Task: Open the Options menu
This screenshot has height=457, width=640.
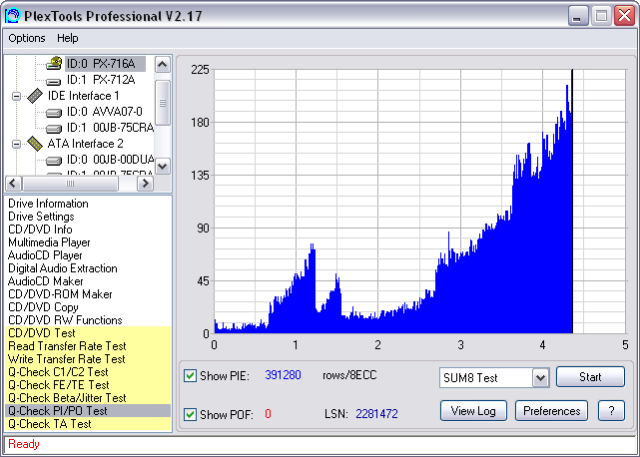Action: click(27, 38)
